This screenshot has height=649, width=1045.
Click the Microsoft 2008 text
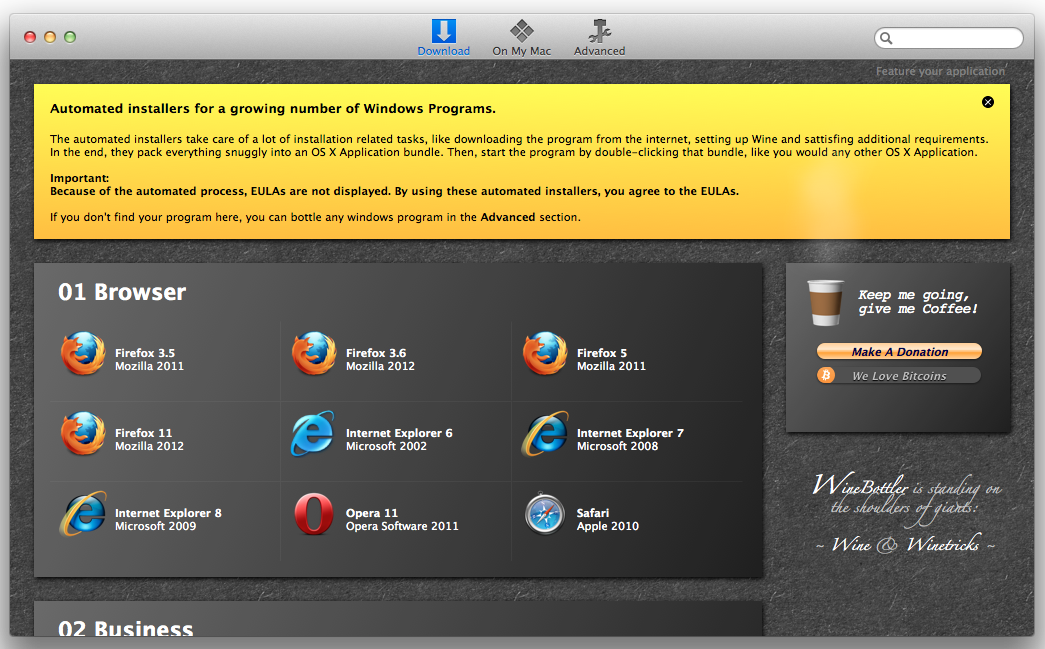coord(617,446)
